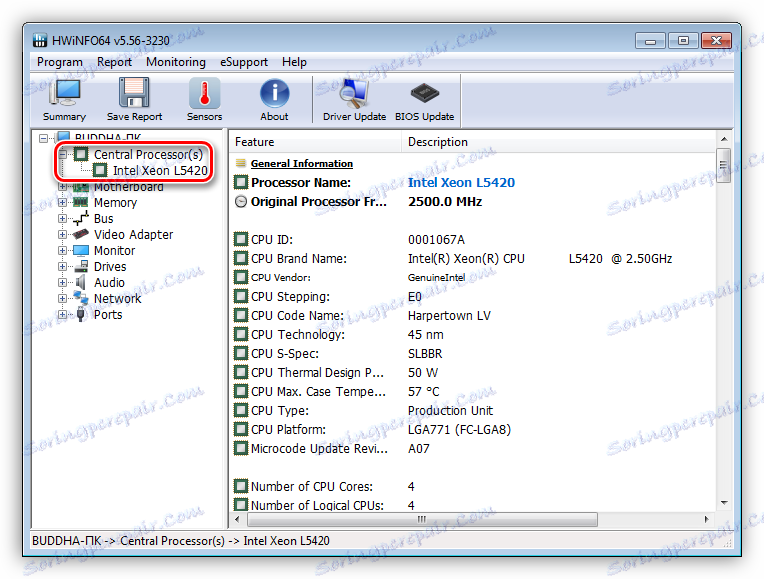
Task: Click the CPU Technology row label
Action: [298, 334]
